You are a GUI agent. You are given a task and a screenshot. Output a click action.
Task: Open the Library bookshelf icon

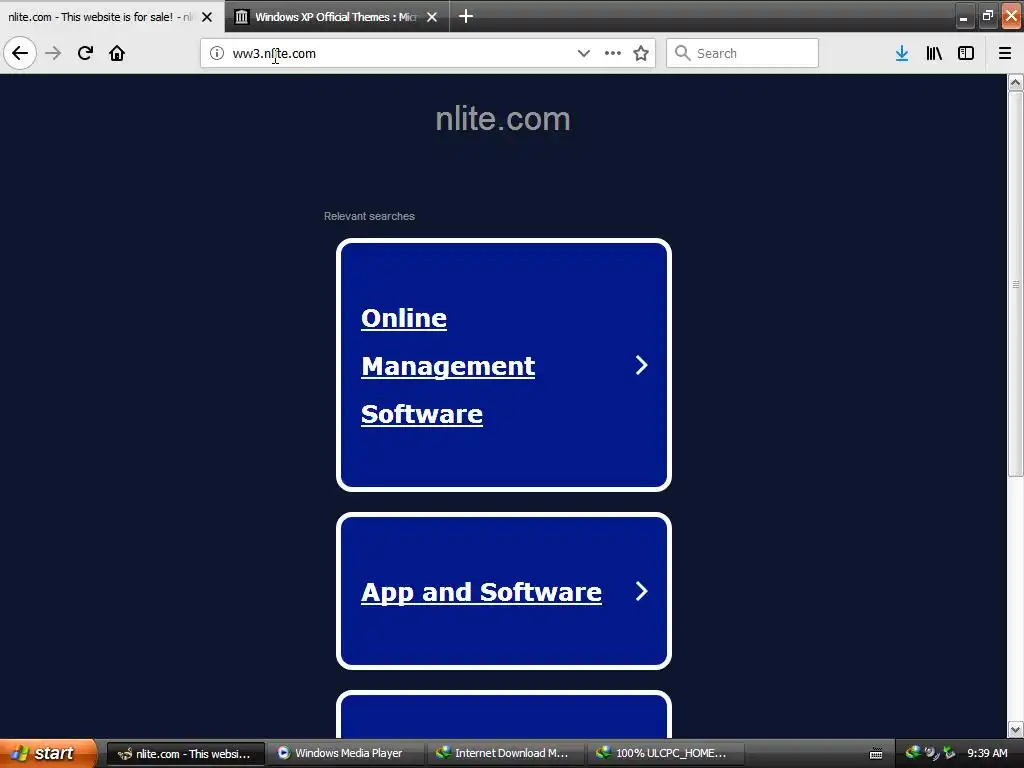934,53
